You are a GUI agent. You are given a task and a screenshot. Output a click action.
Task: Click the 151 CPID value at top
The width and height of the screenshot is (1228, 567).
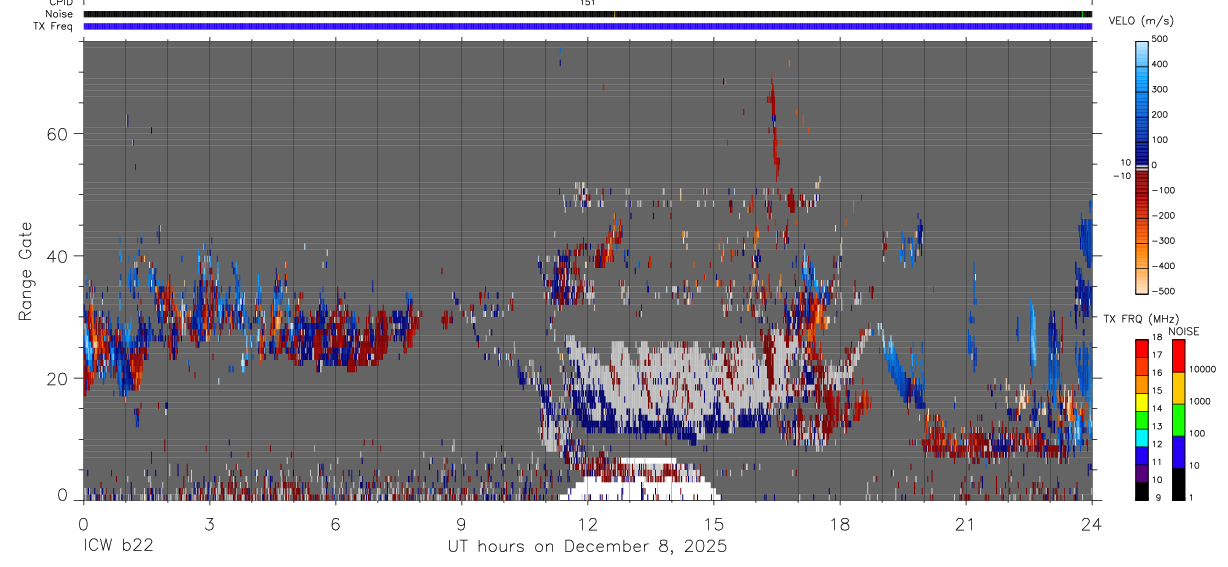(587, 3)
